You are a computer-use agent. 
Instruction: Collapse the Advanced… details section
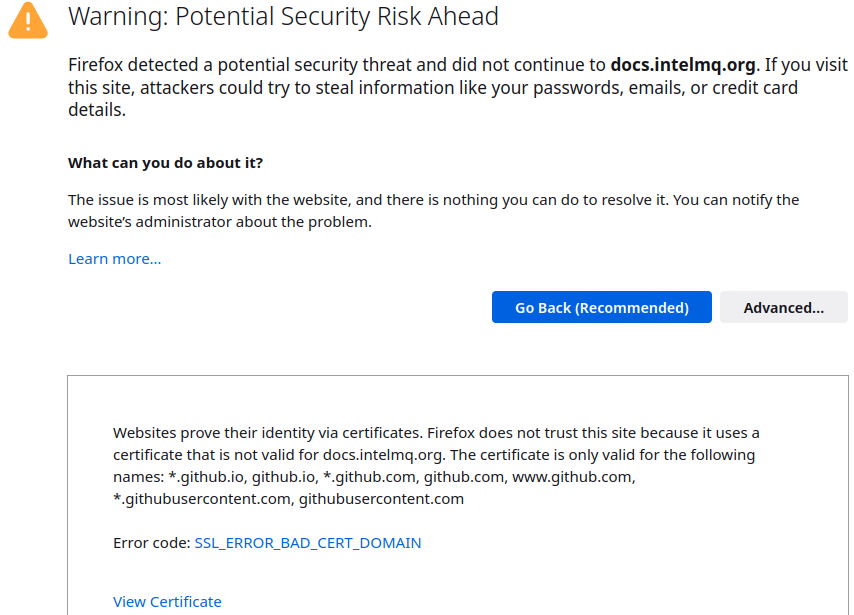pyautogui.click(x=783, y=308)
